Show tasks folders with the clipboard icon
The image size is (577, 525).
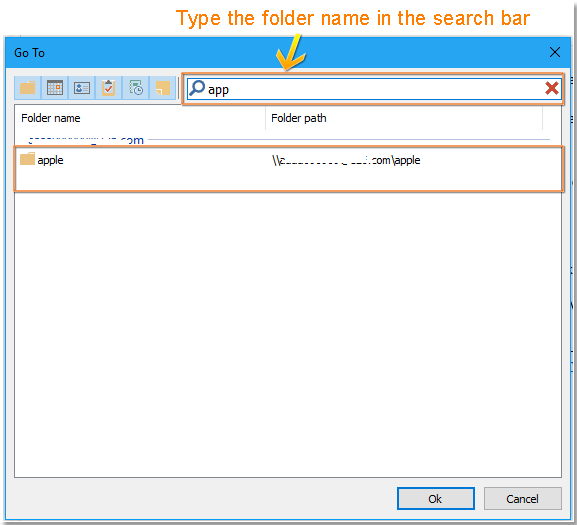pos(109,88)
